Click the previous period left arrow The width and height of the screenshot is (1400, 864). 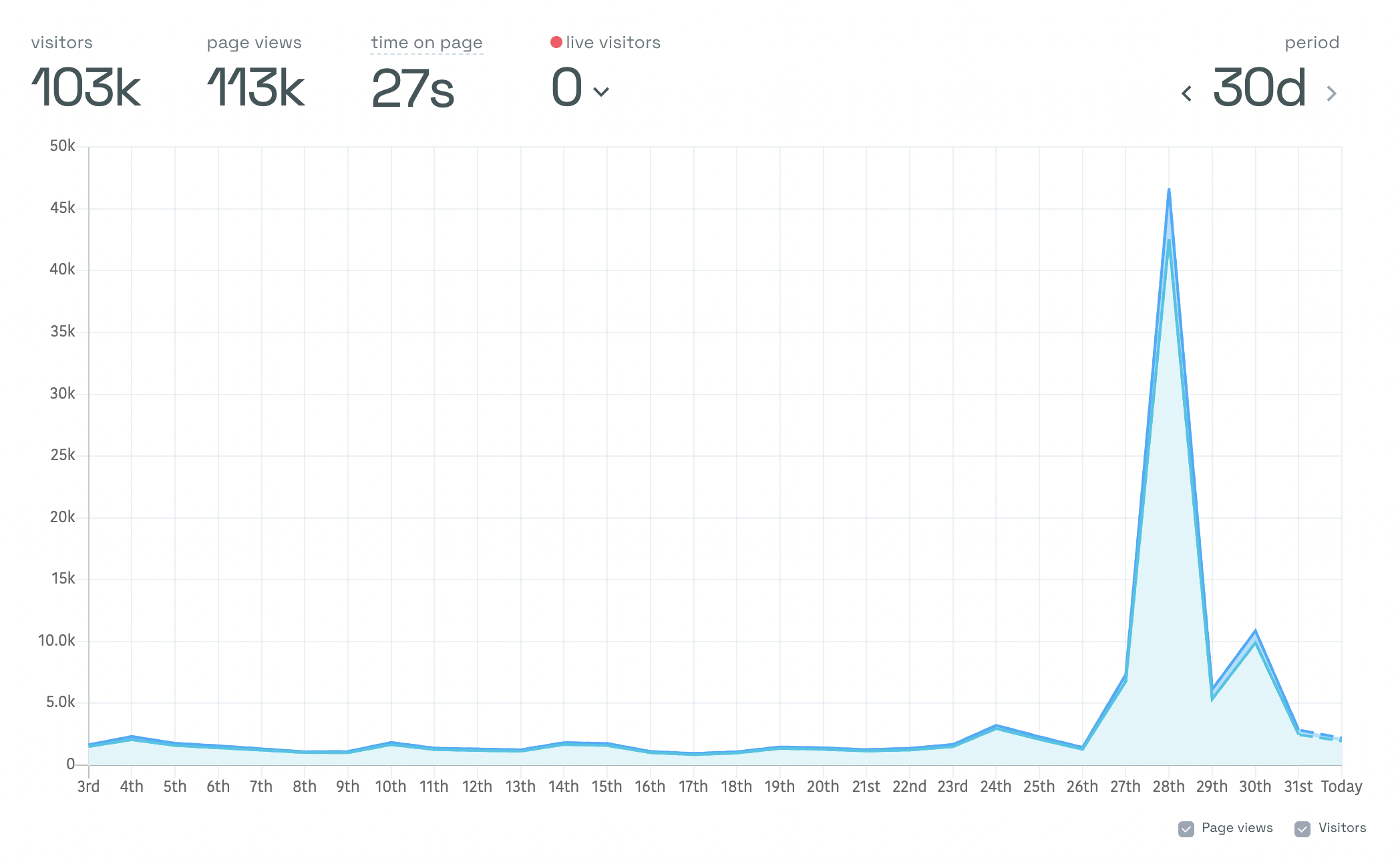[x=1187, y=93]
